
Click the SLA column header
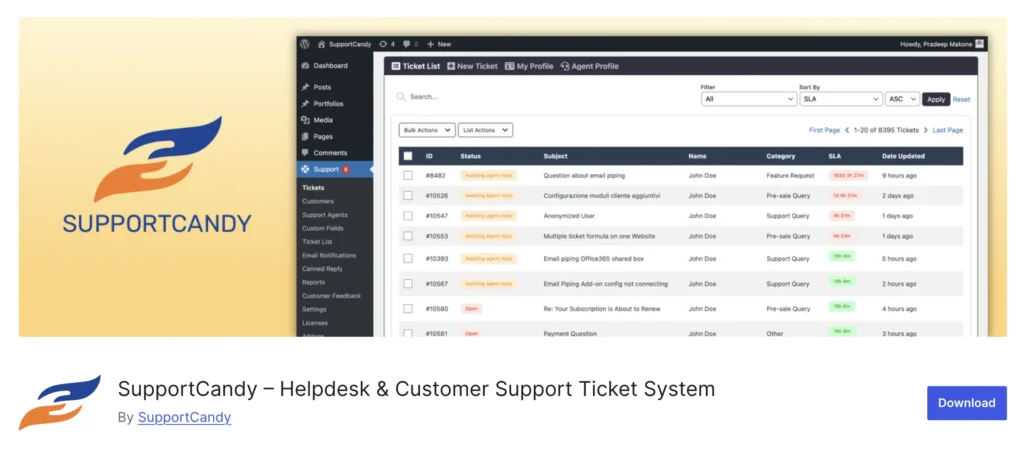pos(834,156)
